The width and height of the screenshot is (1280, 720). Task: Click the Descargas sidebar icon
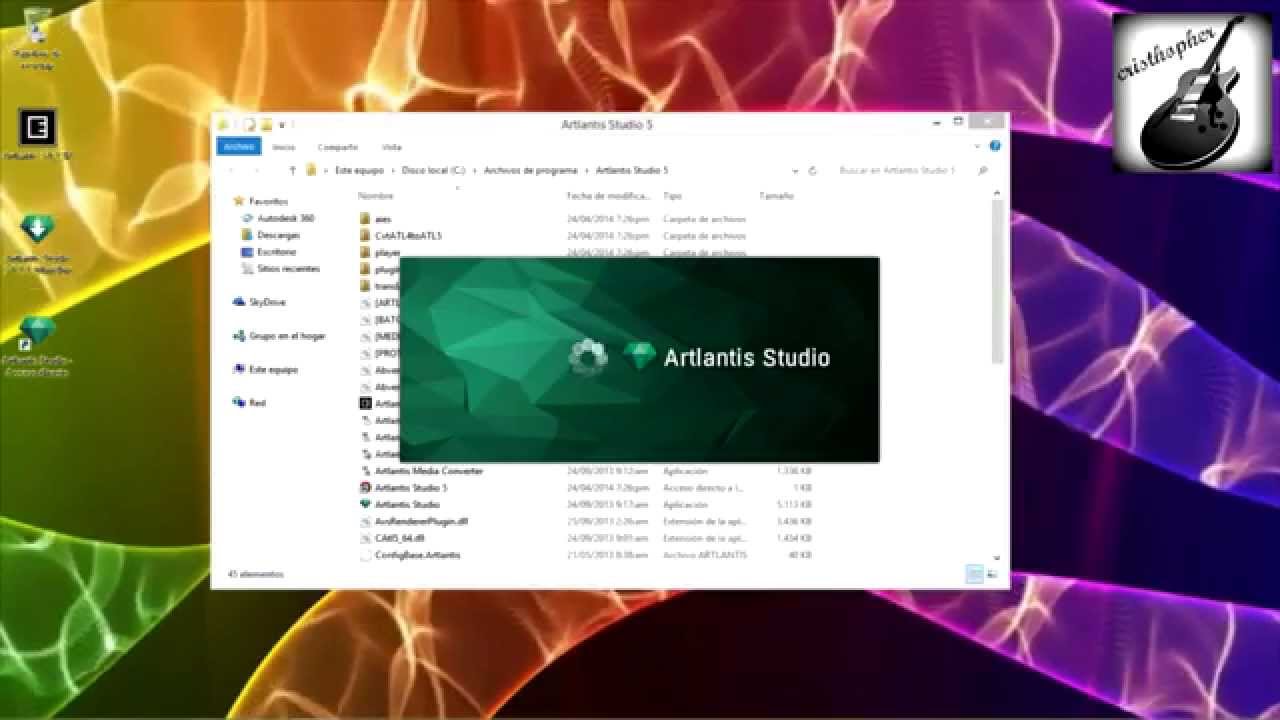click(x=247, y=235)
